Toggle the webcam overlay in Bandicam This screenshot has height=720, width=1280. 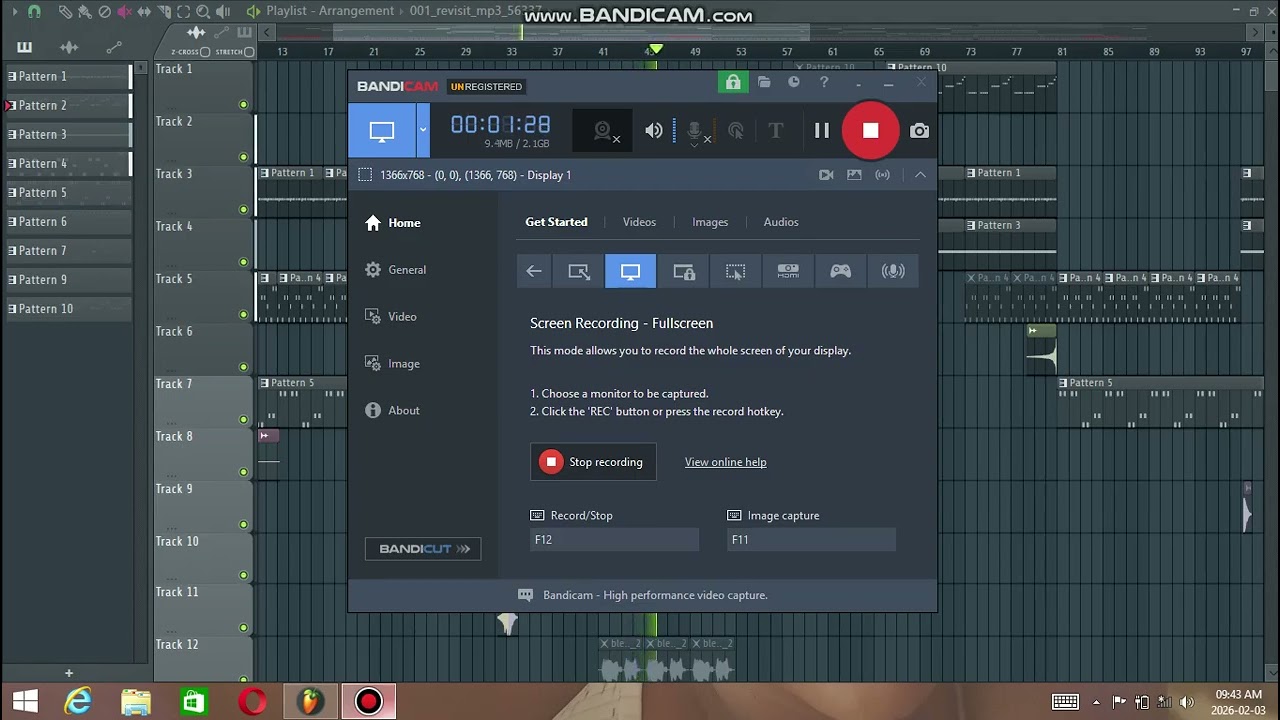point(604,131)
